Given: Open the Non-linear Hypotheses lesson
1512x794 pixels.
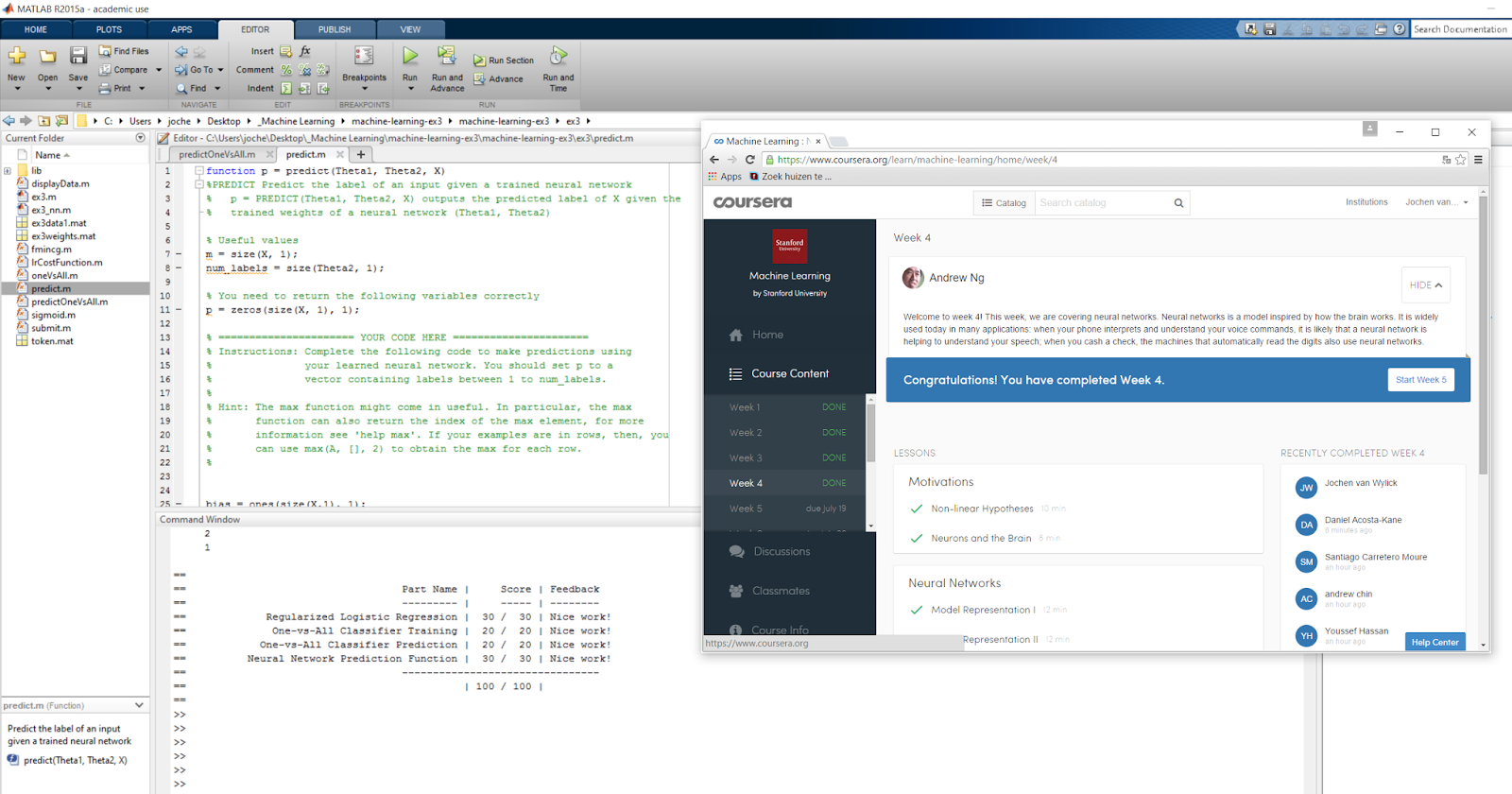Looking at the screenshot, I should pos(982,509).
